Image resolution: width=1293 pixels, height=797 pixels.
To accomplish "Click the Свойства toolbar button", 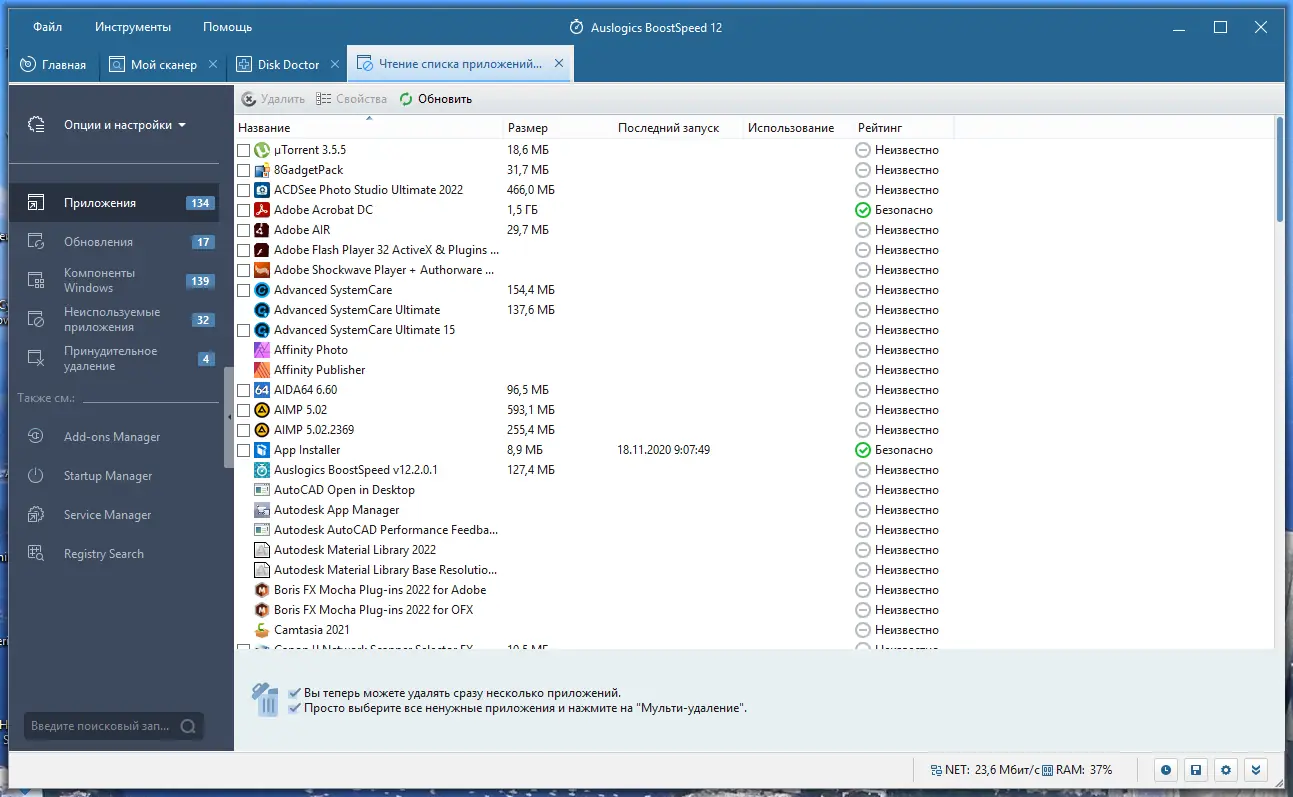I will (x=351, y=99).
